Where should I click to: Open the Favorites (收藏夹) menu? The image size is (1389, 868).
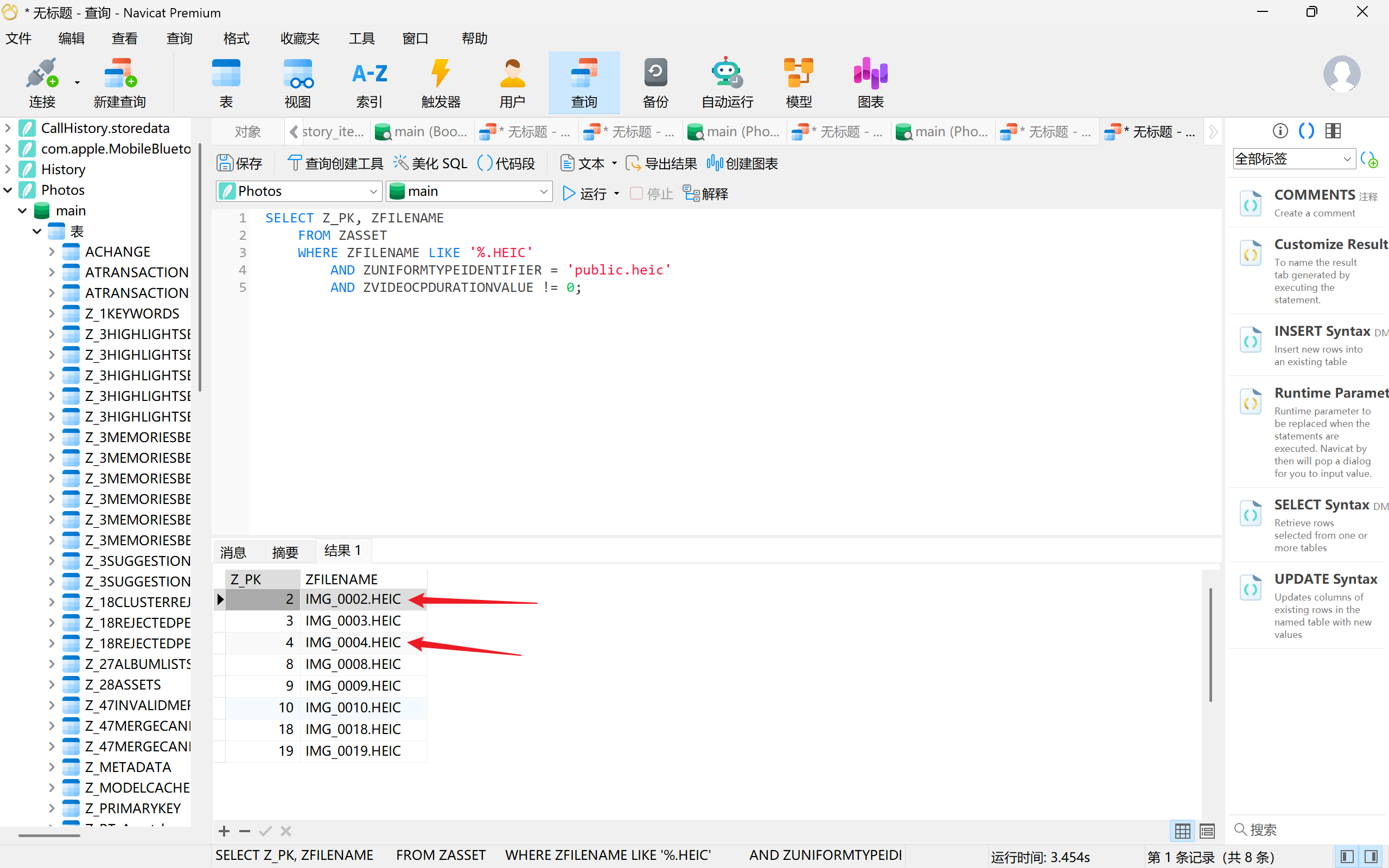tap(299, 39)
